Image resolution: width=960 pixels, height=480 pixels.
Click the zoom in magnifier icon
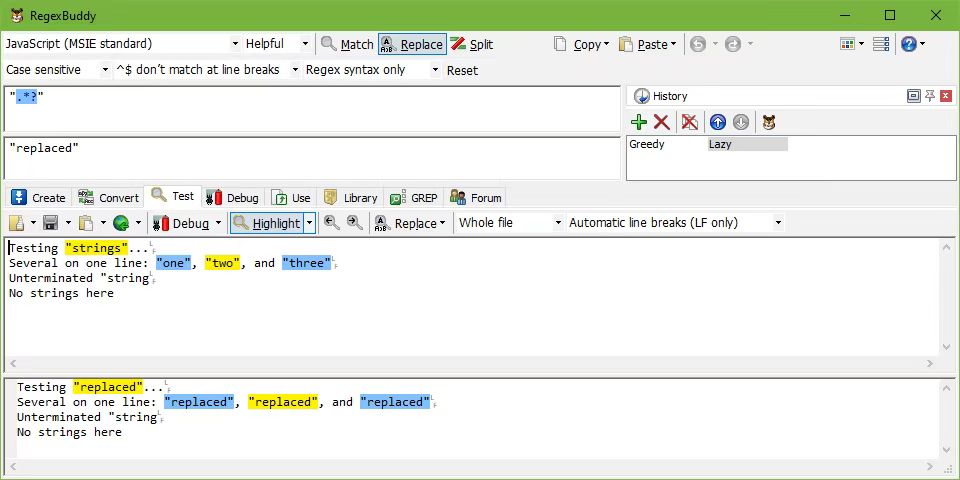354,223
